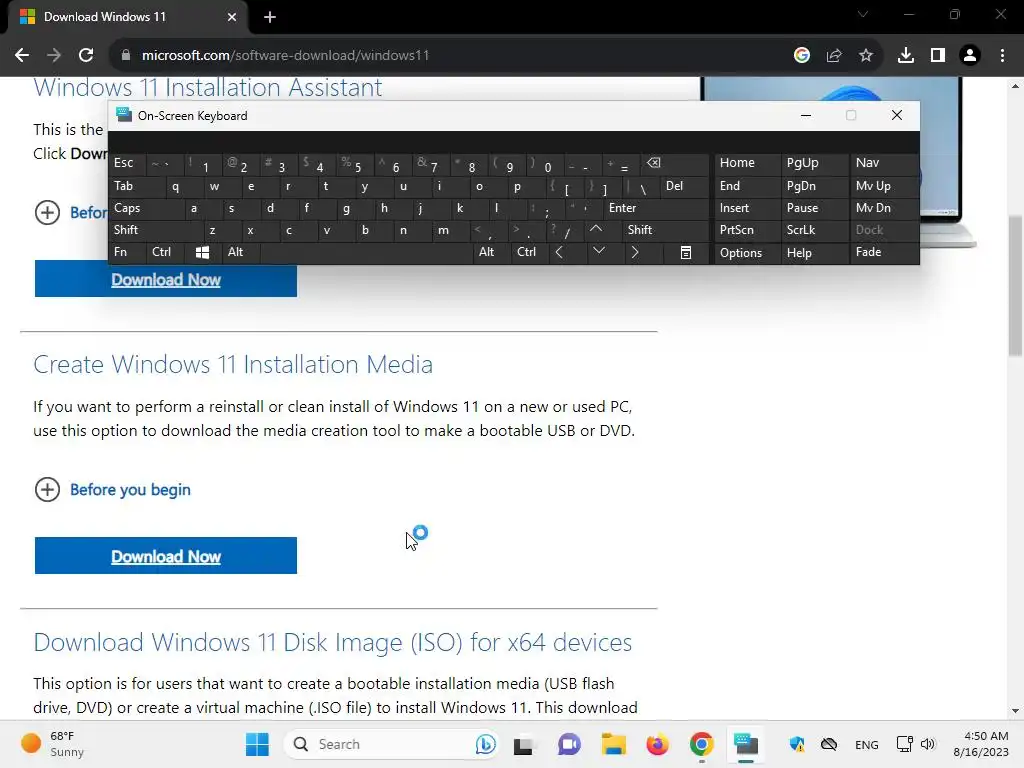
Task: Share this page using the share icon
Action: click(834, 56)
